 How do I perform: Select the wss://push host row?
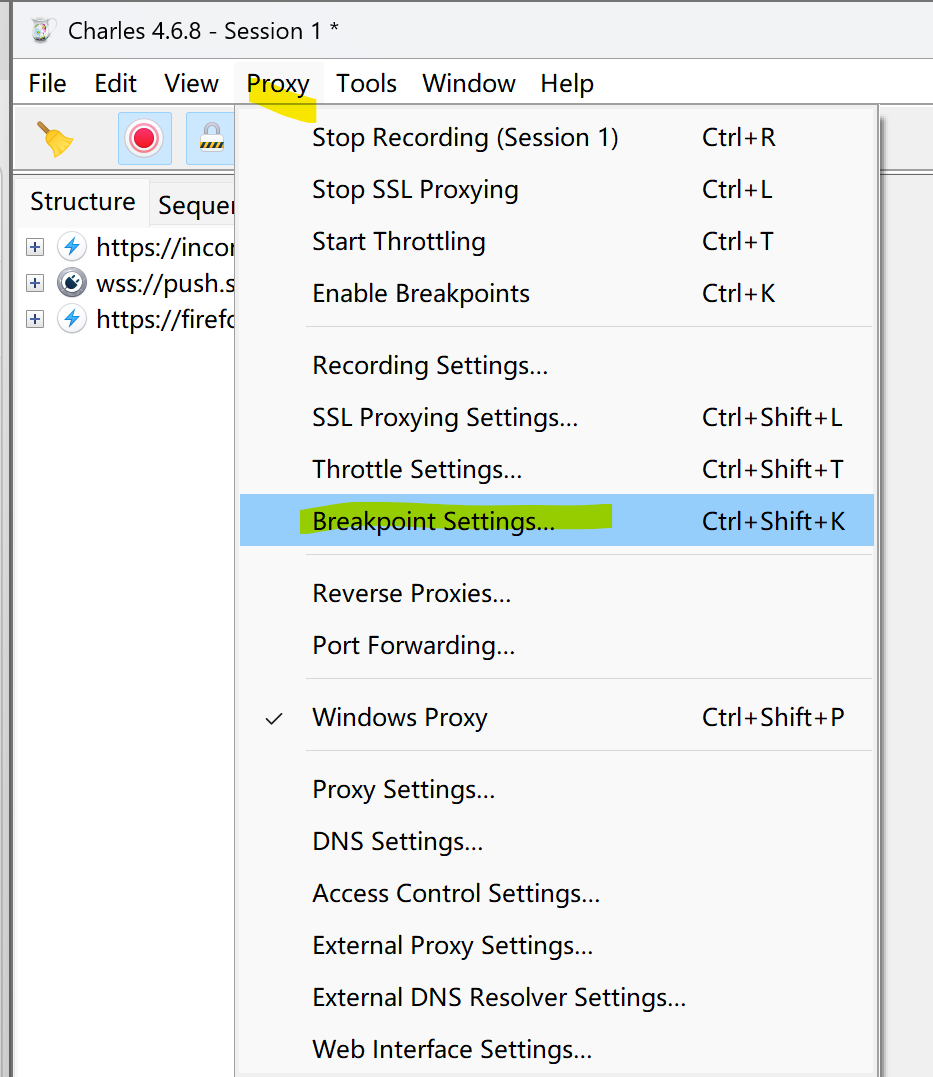165,284
